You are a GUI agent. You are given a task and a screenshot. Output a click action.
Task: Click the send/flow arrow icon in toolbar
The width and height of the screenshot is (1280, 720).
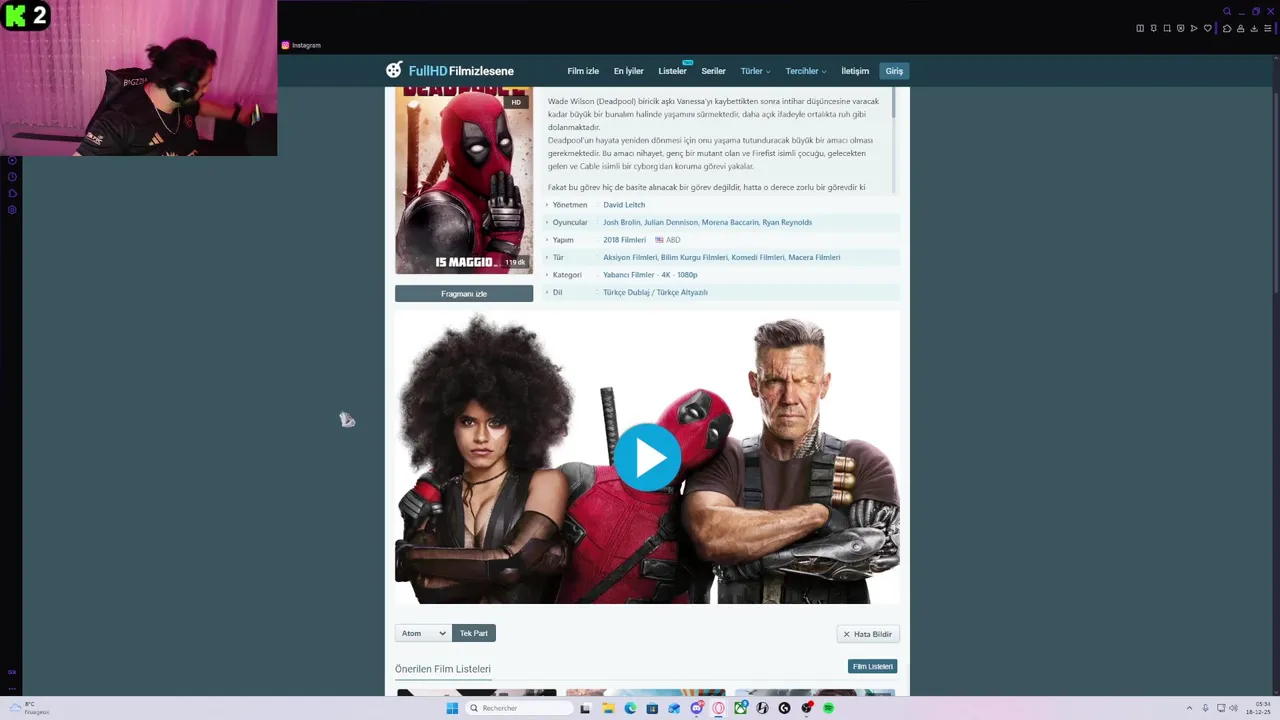[1194, 28]
